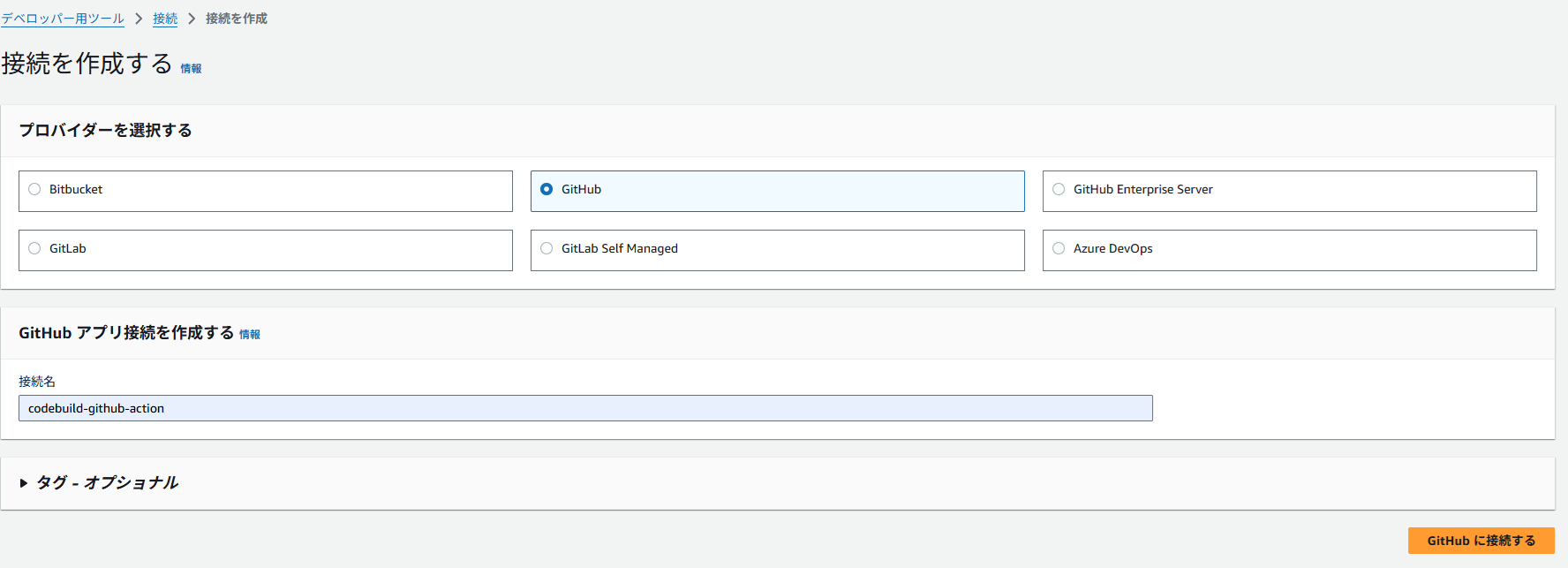Click the Bitbucket provider label text
This screenshot has width=1568, height=568.
click(76, 189)
